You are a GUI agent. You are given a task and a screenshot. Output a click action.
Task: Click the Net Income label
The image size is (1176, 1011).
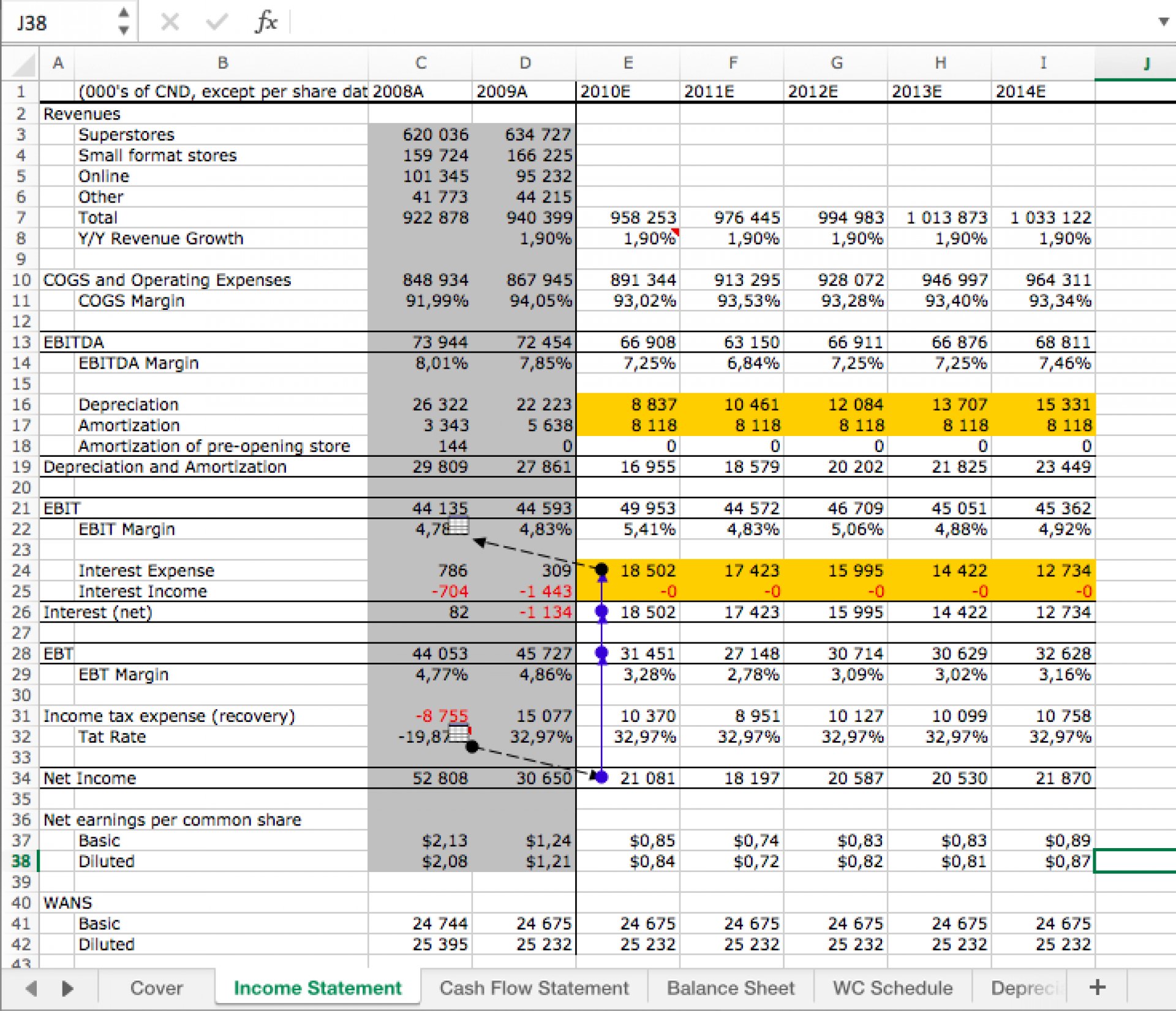pos(89,778)
